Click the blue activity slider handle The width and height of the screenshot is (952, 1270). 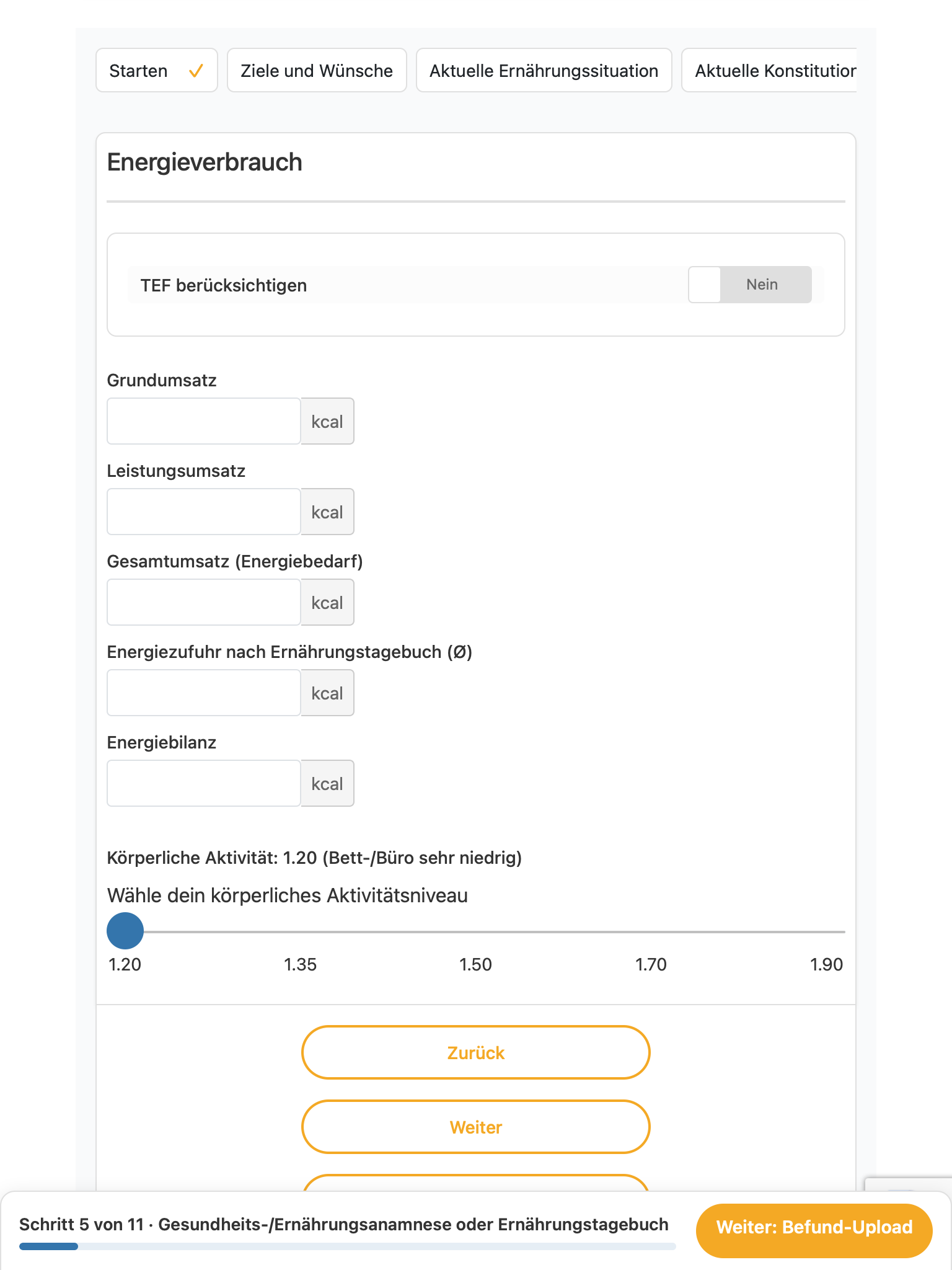[125, 931]
